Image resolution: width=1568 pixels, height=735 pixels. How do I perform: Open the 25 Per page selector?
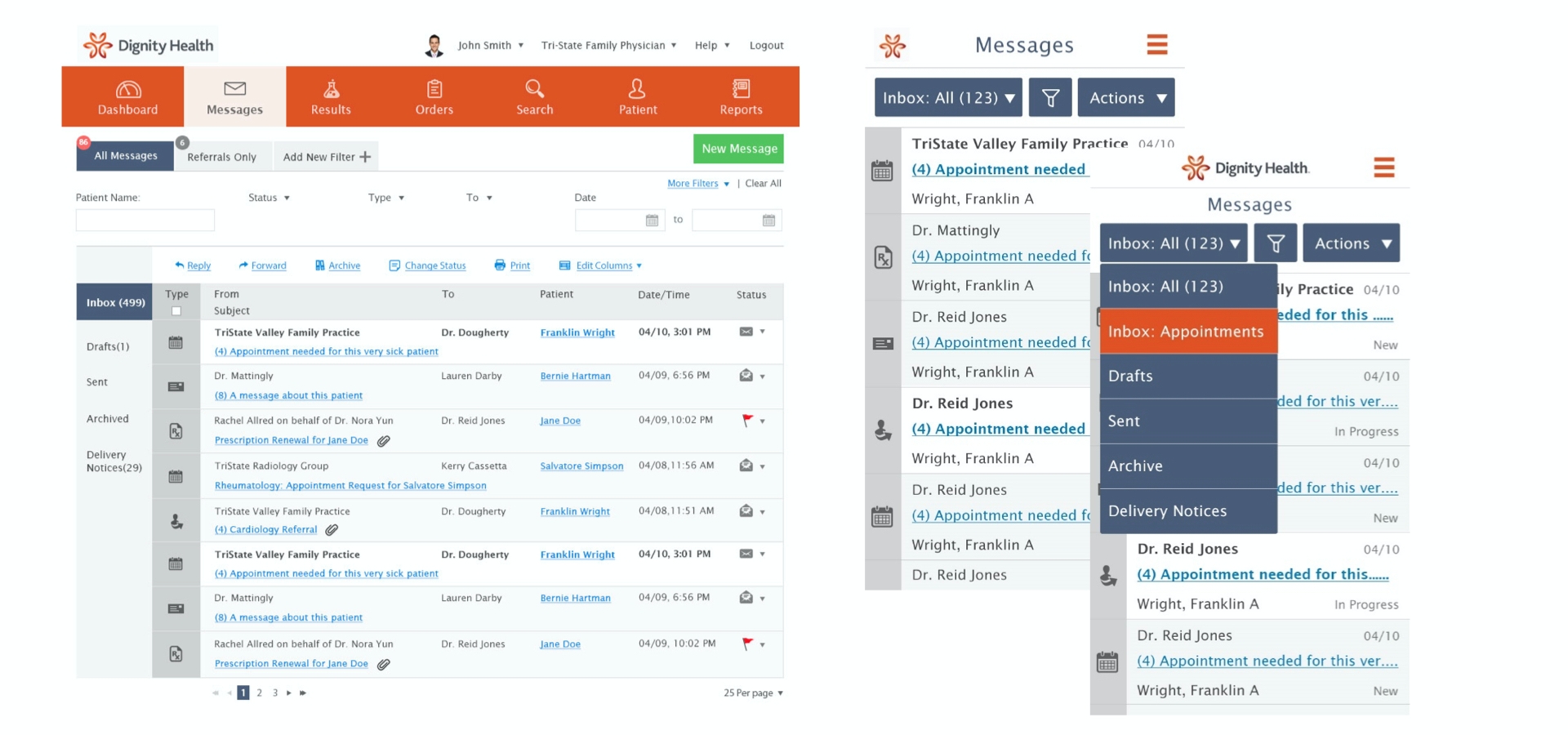coord(753,693)
